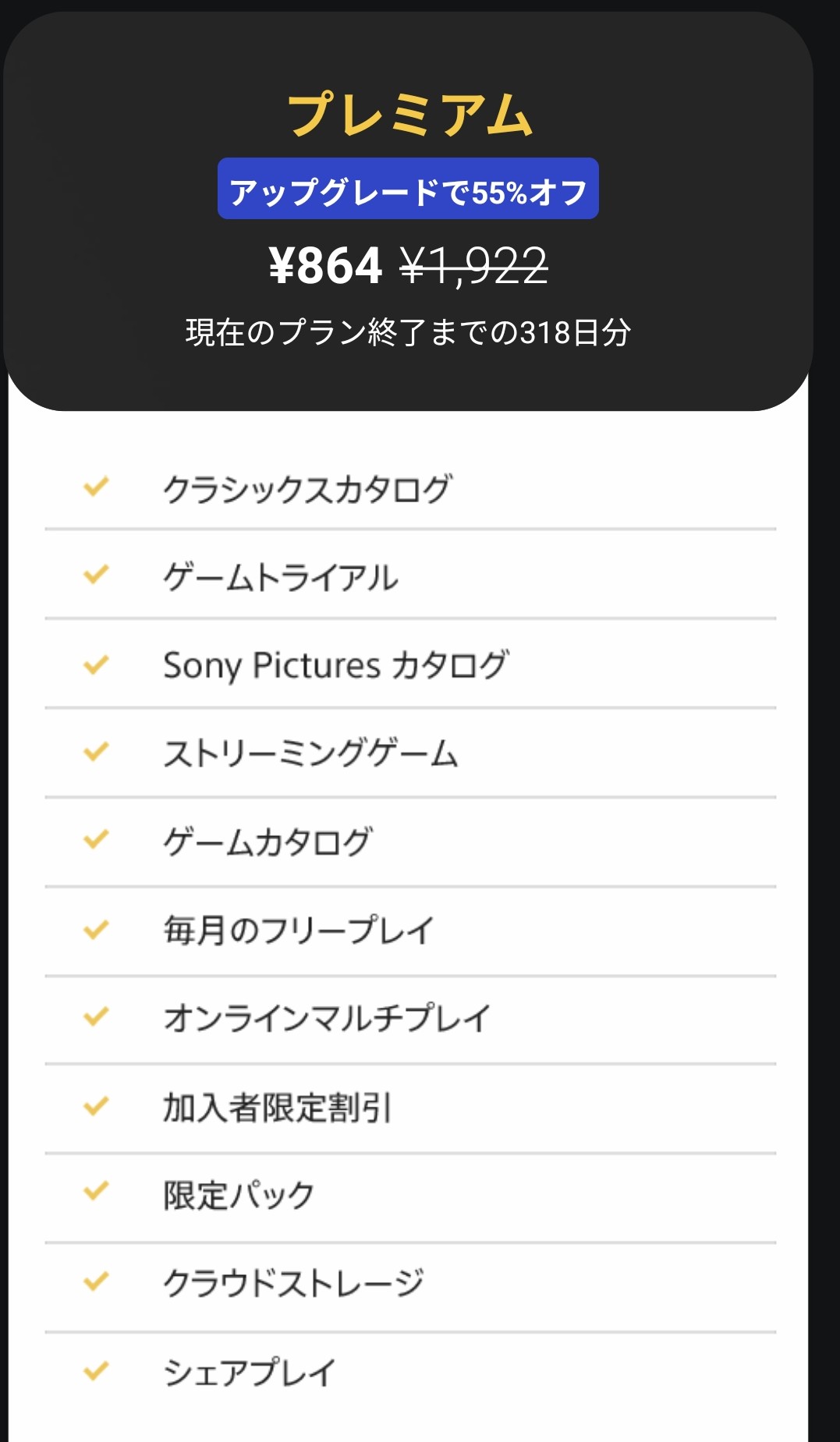Click the checkmark next to ゲームトライアル
Screen dimensions: 840x1442
[96, 576]
